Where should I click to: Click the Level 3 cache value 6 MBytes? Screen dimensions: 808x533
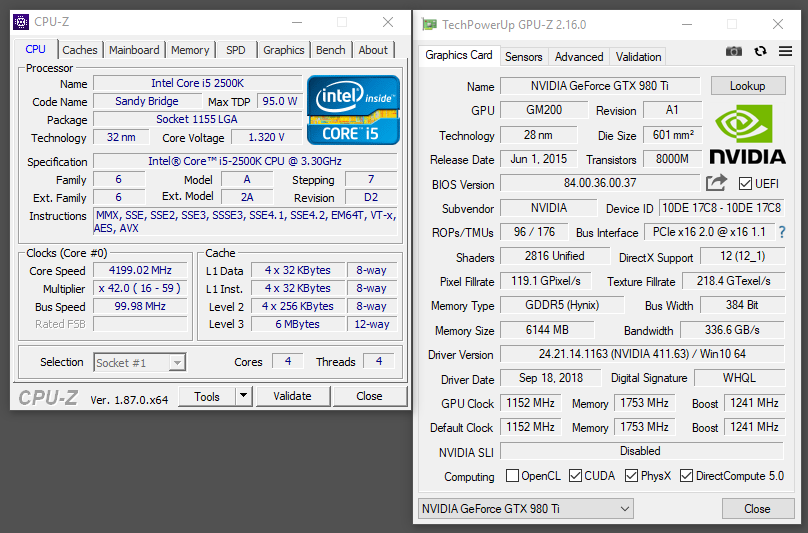[298, 324]
